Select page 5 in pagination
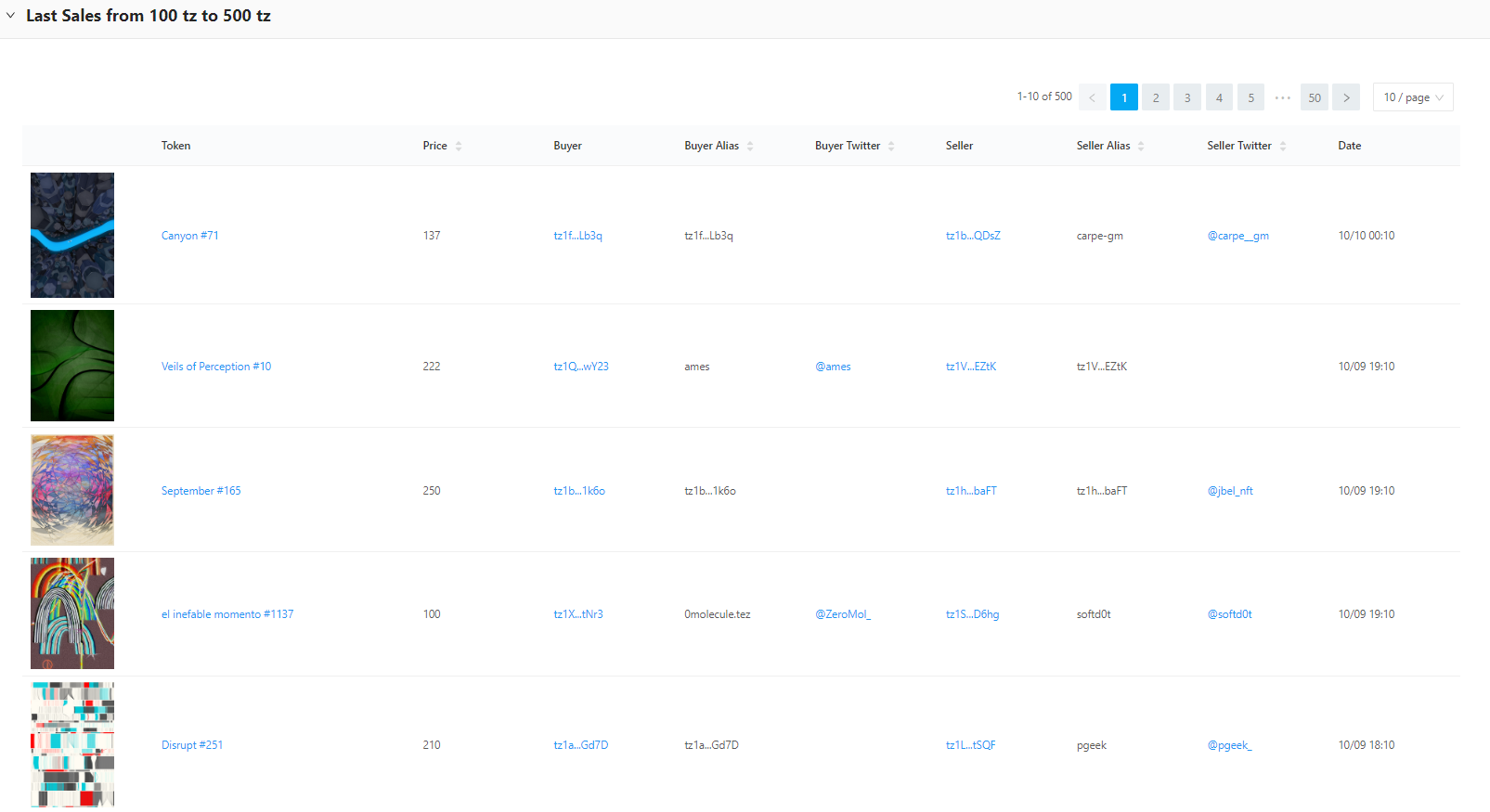 point(1250,97)
